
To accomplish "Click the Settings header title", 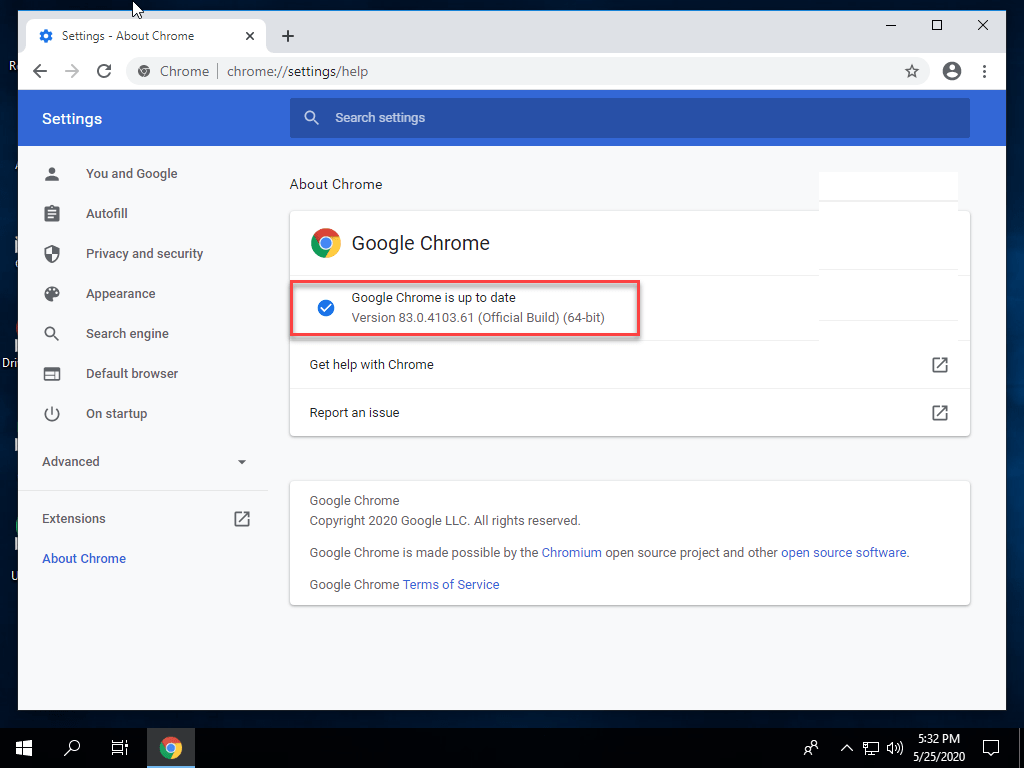I will [72, 119].
